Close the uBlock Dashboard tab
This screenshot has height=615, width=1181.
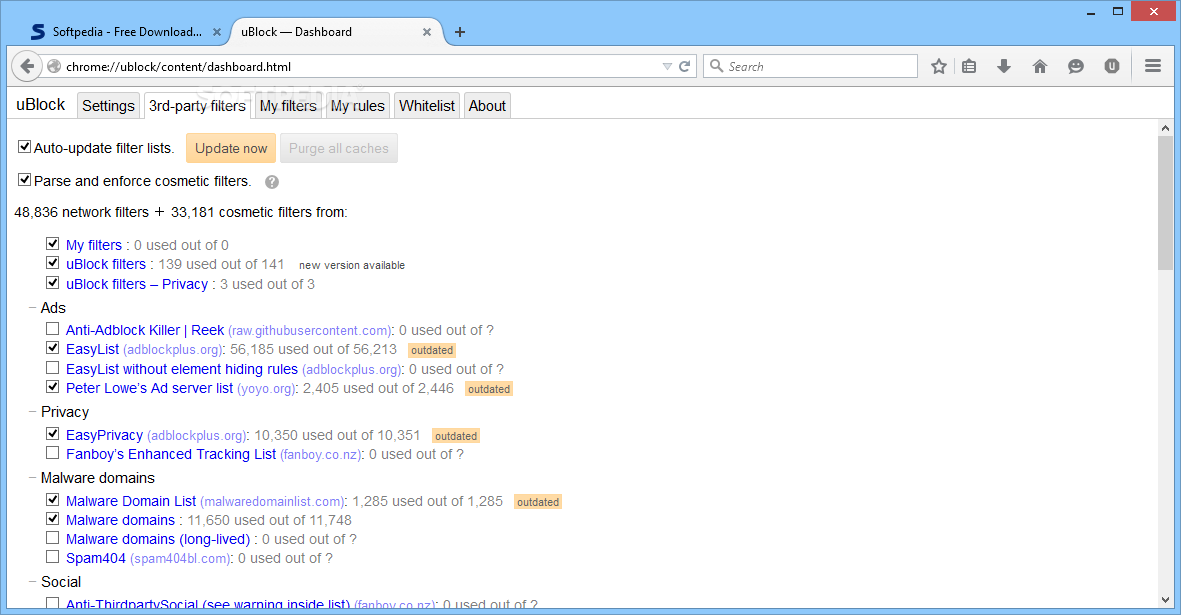tap(427, 32)
